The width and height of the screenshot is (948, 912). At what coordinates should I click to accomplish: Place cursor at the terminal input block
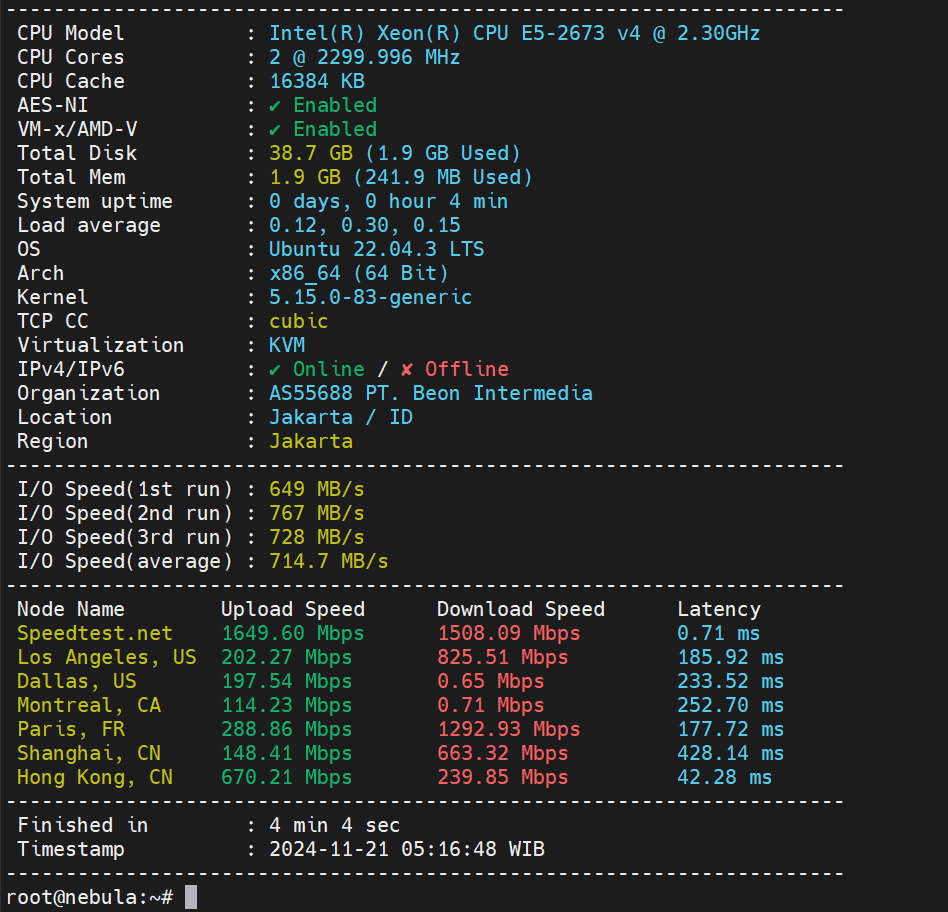[x=190, y=897]
